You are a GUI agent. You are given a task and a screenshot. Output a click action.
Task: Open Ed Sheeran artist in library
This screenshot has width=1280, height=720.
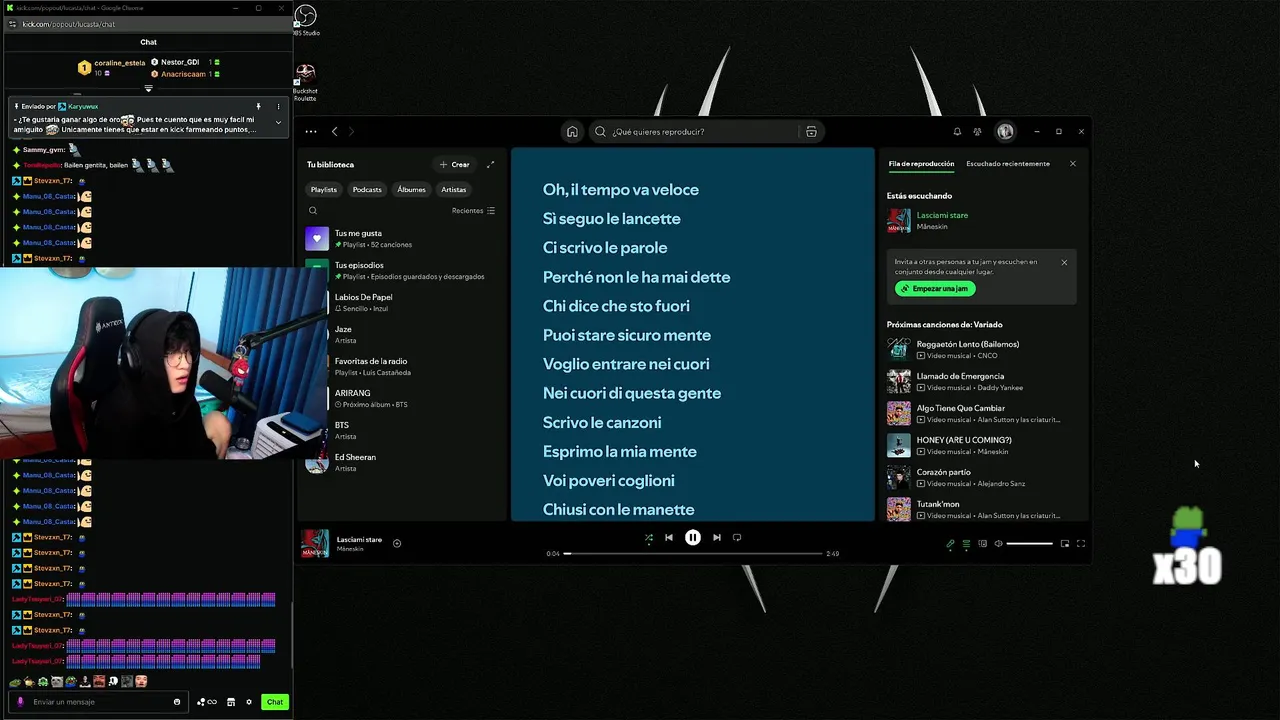404,462
